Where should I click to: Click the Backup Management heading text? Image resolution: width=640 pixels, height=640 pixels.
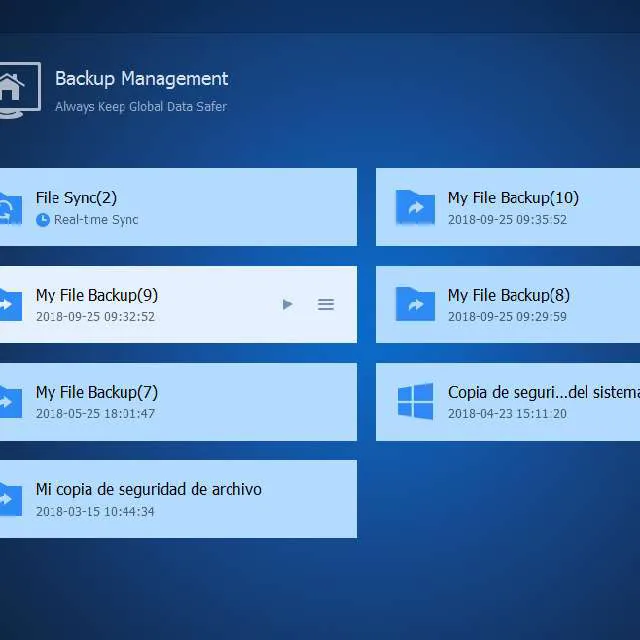point(141,79)
